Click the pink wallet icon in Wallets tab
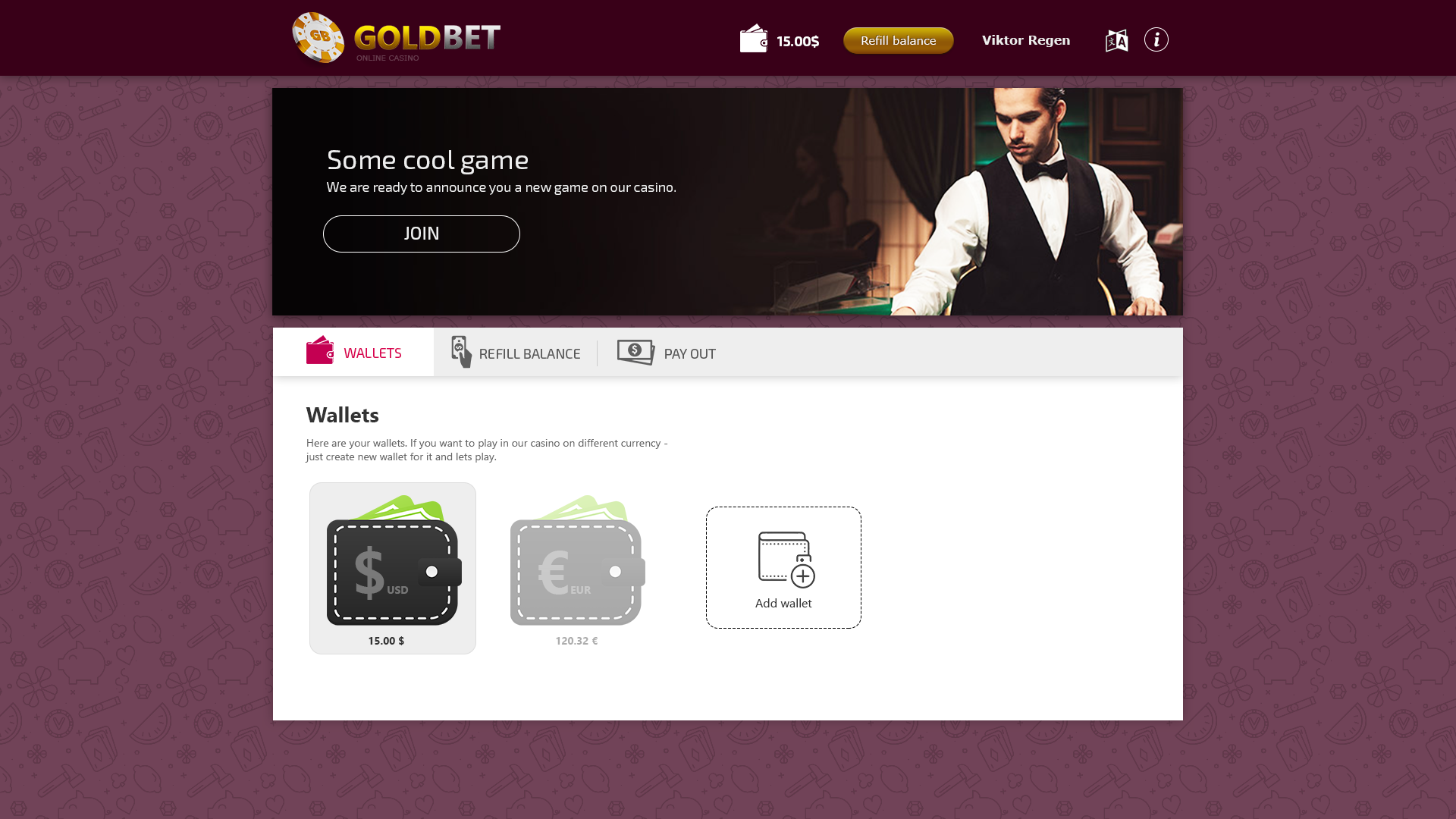The image size is (1456, 819). click(x=320, y=350)
